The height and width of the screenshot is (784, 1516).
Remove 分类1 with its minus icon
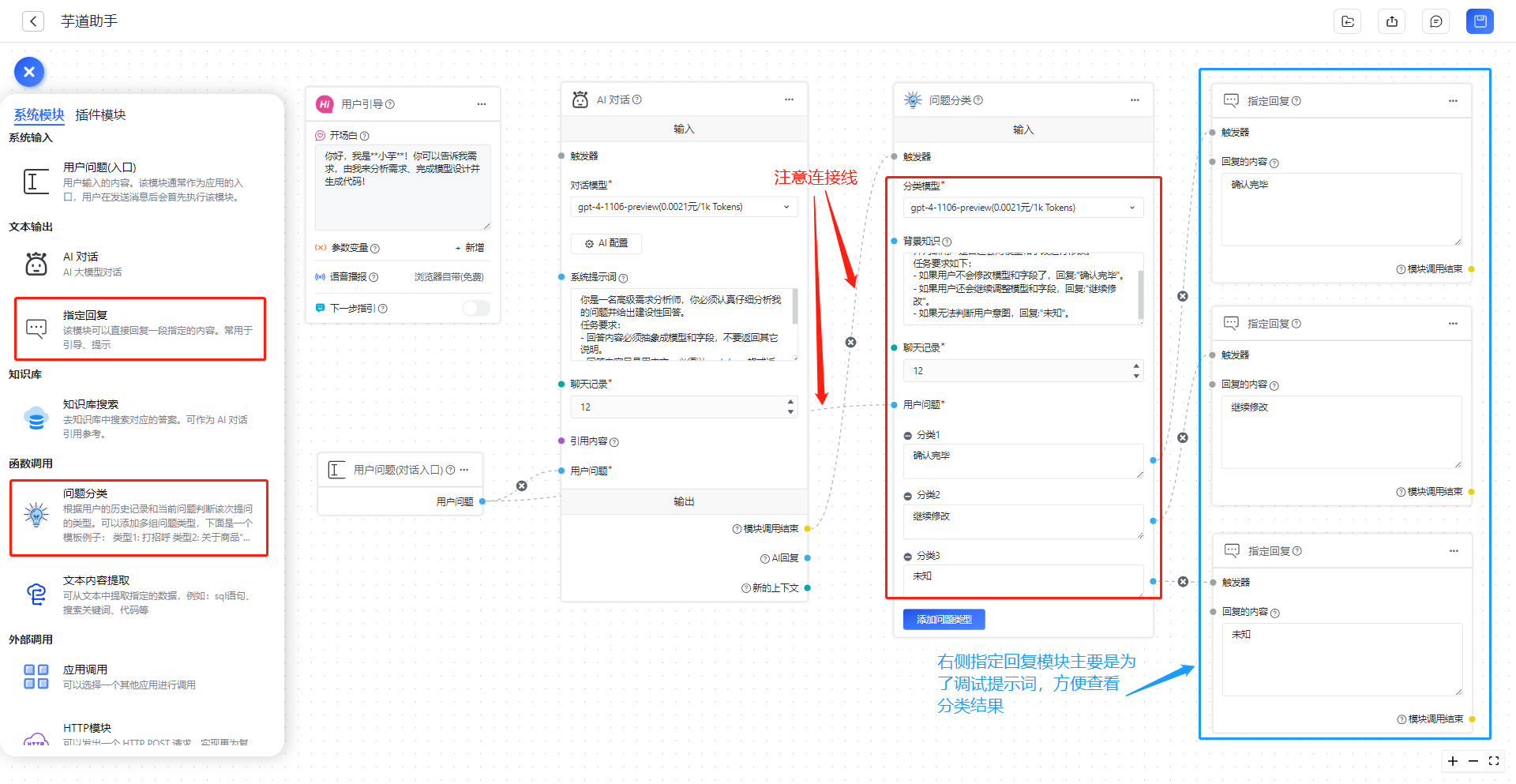tap(908, 436)
